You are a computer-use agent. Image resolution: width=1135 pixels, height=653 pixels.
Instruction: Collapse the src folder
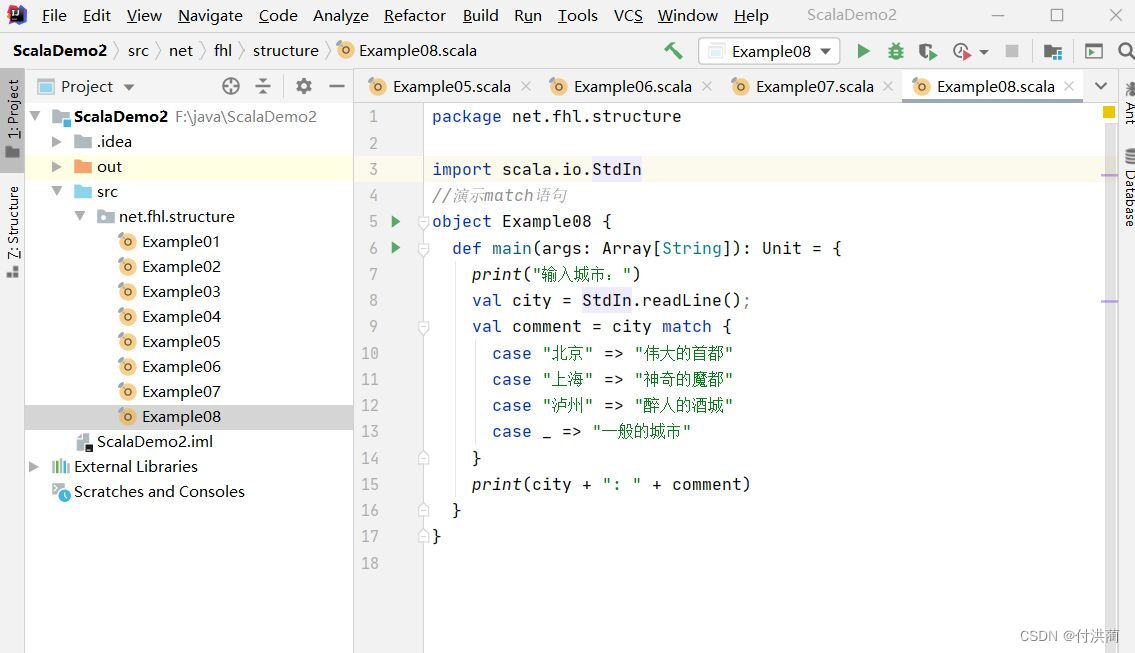(56, 191)
